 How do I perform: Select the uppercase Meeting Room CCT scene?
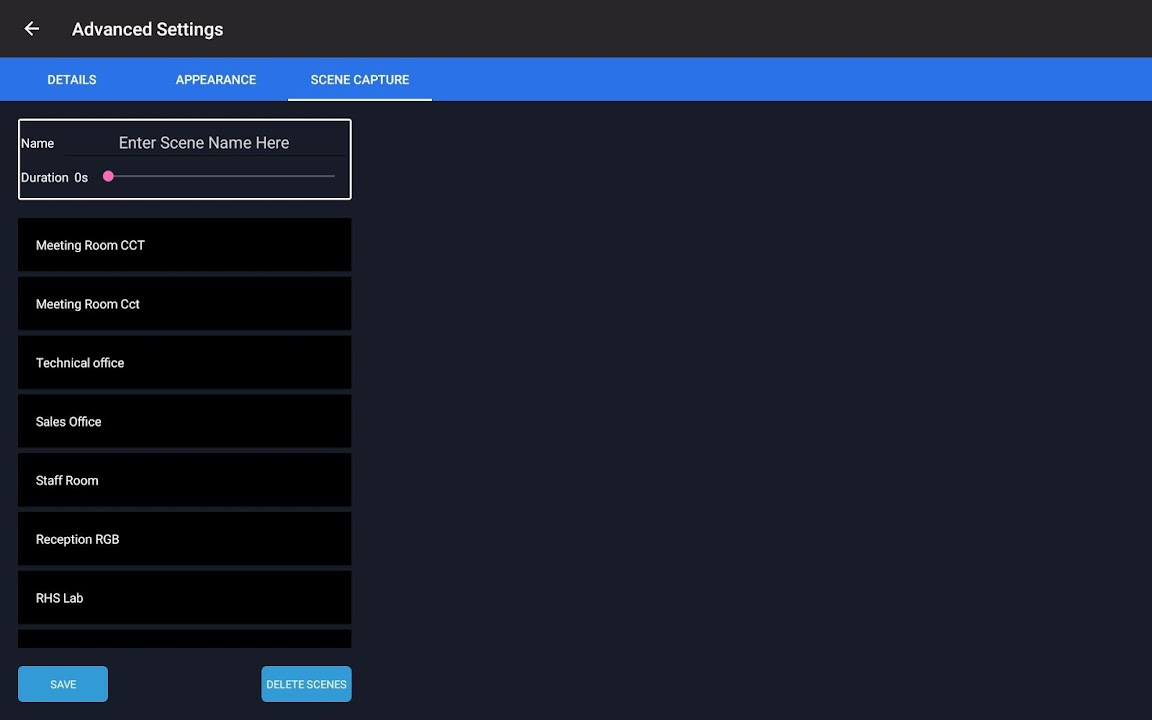pyautogui.click(x=184, y=245)
